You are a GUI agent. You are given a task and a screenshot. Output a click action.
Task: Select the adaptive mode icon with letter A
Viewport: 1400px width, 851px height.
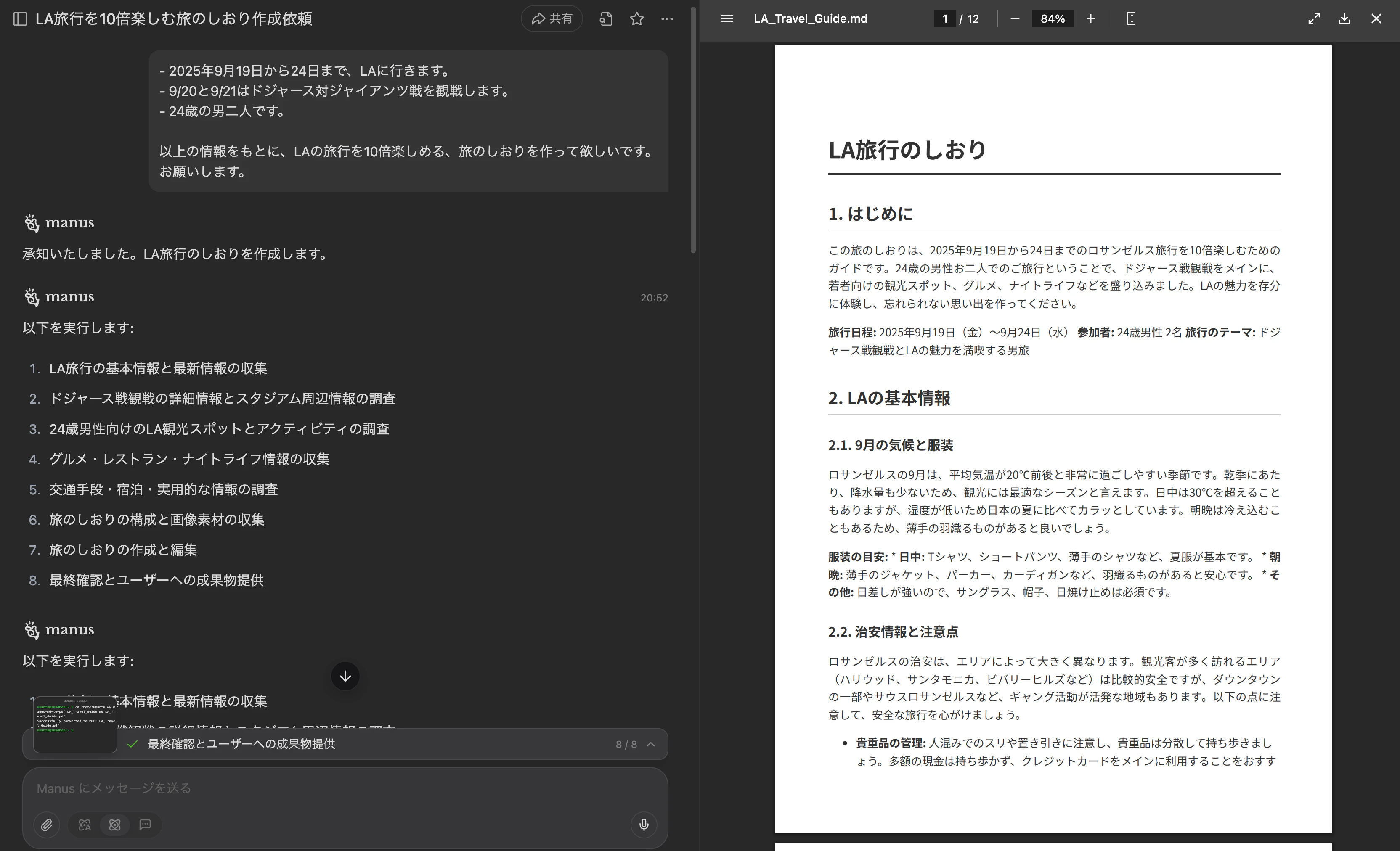(85, 825)
